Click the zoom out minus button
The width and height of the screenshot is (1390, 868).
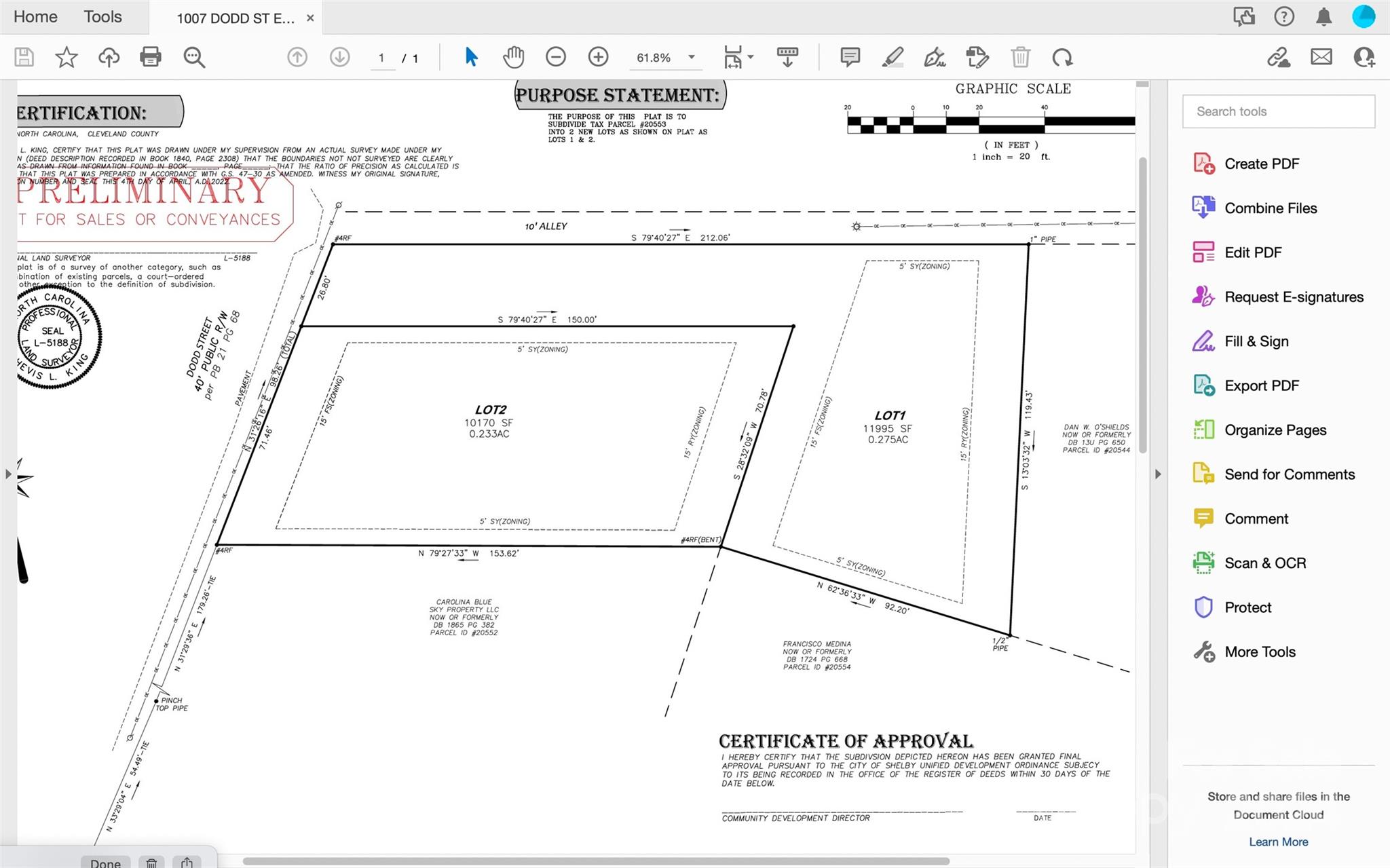(x=555, y=57)
